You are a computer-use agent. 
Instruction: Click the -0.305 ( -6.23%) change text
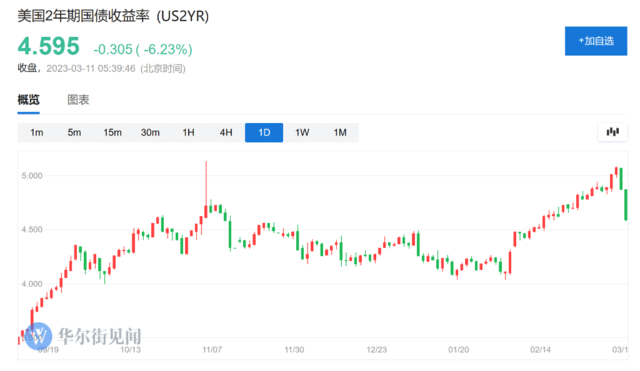143,49
